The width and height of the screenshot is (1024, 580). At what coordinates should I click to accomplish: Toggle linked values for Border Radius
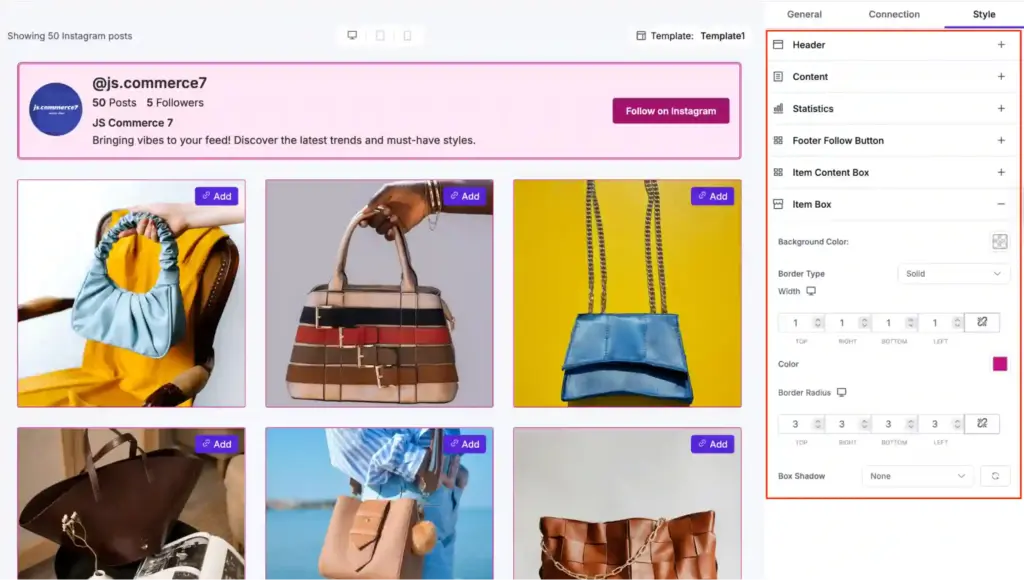pyautogui.click(x=981, y=423)
